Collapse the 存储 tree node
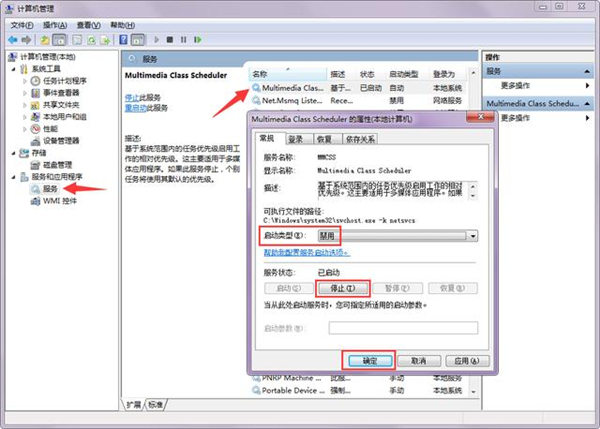600x429 pixels. tap(14, 153)
